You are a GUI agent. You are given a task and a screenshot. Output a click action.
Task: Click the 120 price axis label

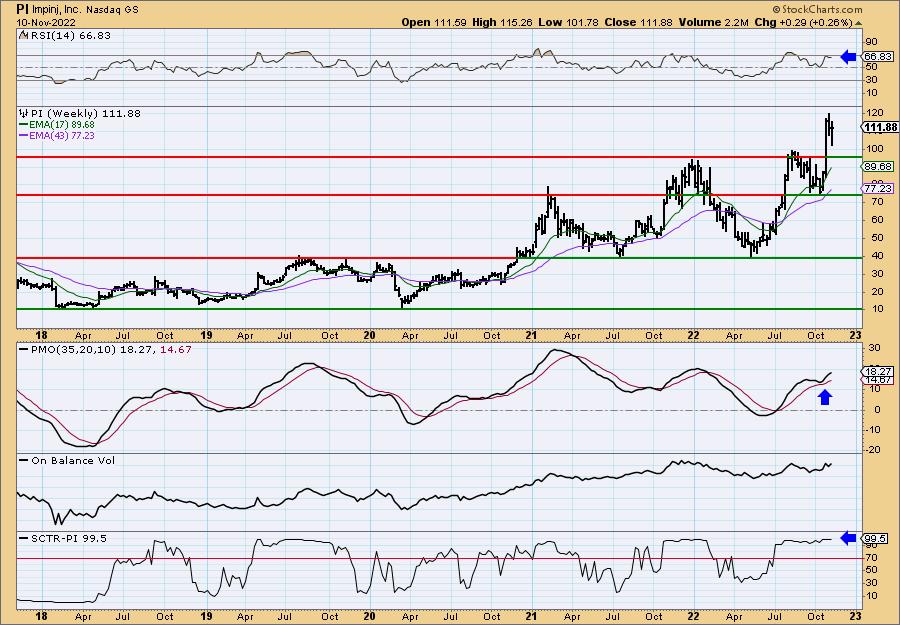coord(875,112)
